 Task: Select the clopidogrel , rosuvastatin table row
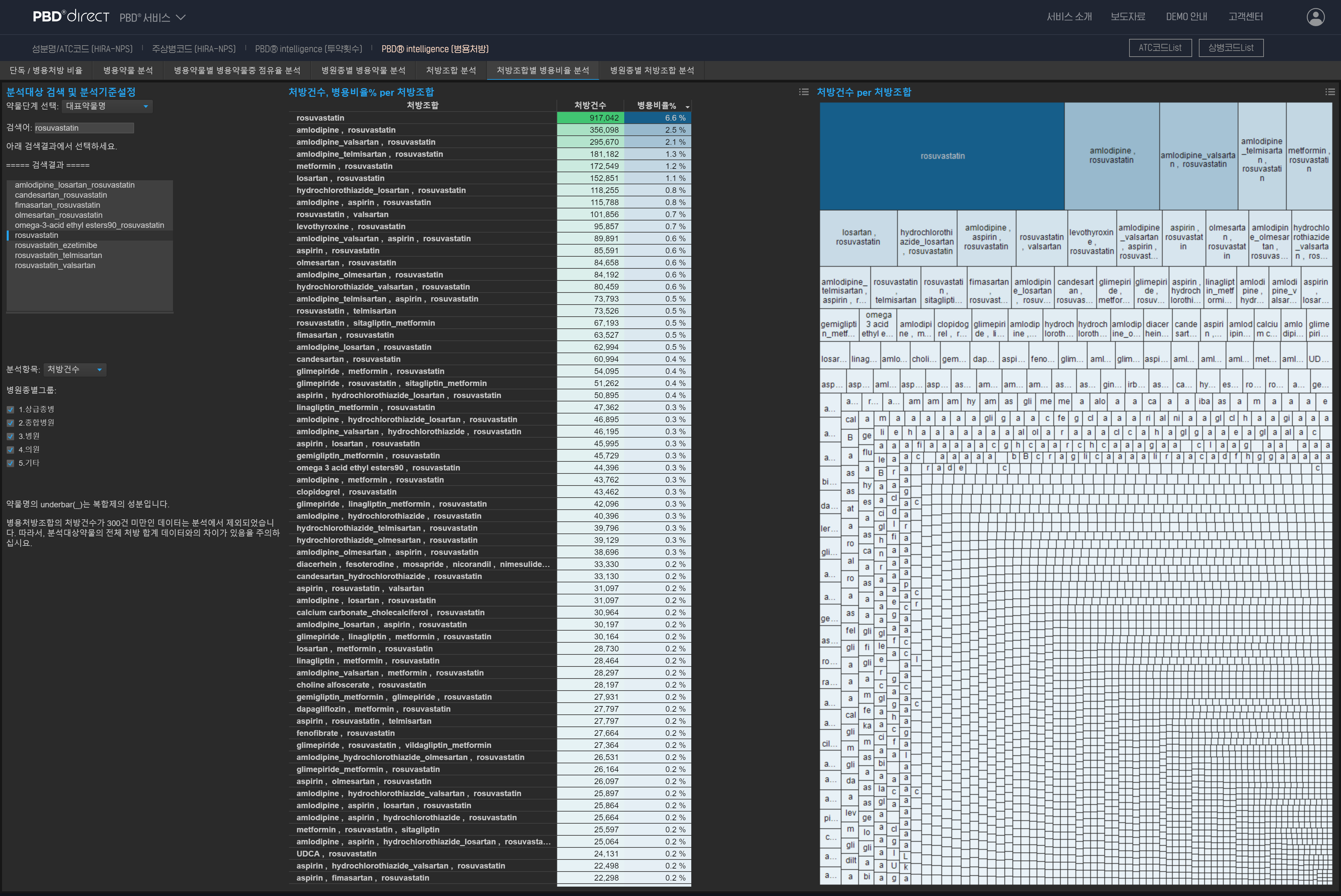pos(490,492)
